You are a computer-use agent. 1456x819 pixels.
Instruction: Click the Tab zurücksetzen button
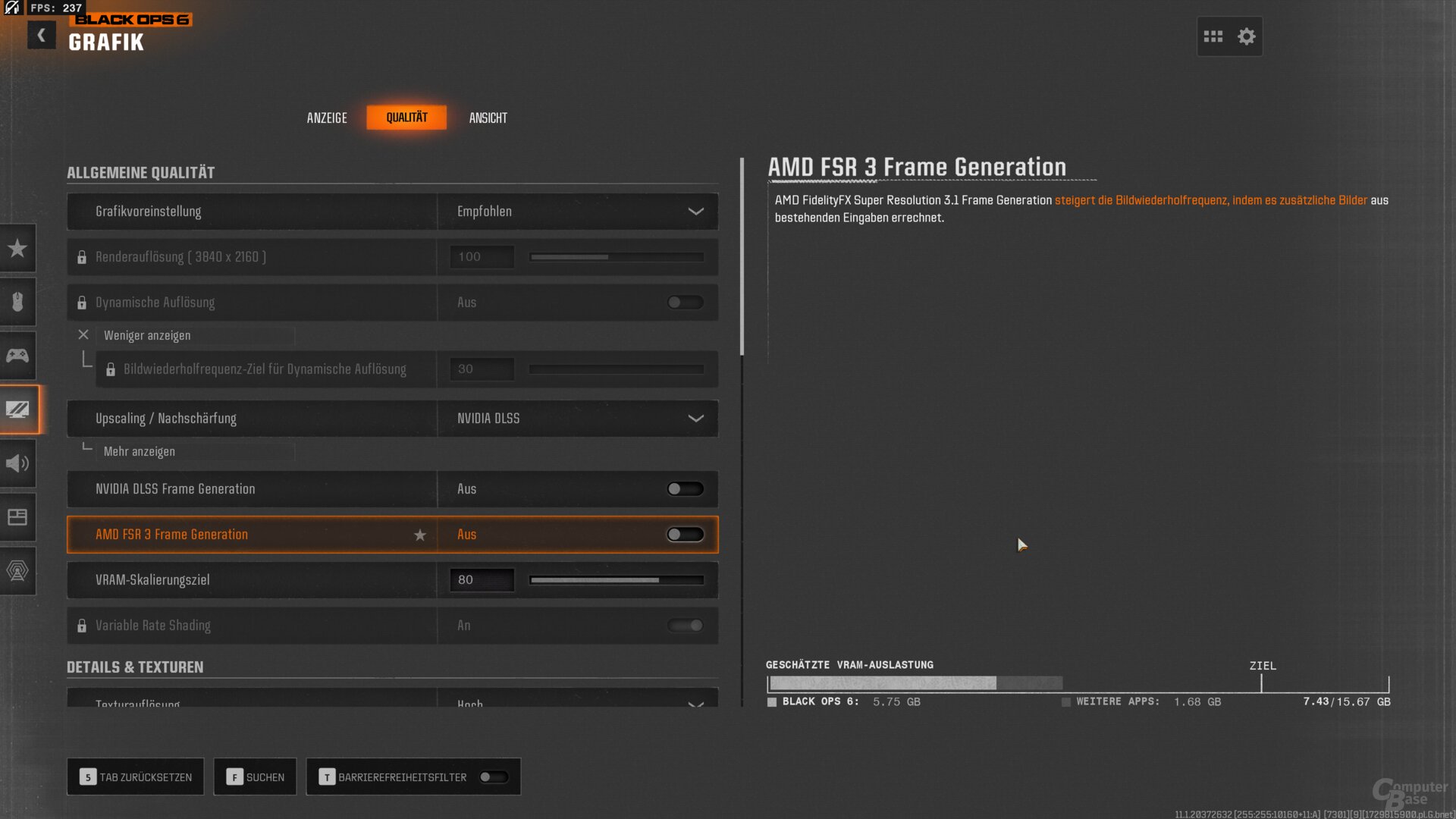point(136,777)
